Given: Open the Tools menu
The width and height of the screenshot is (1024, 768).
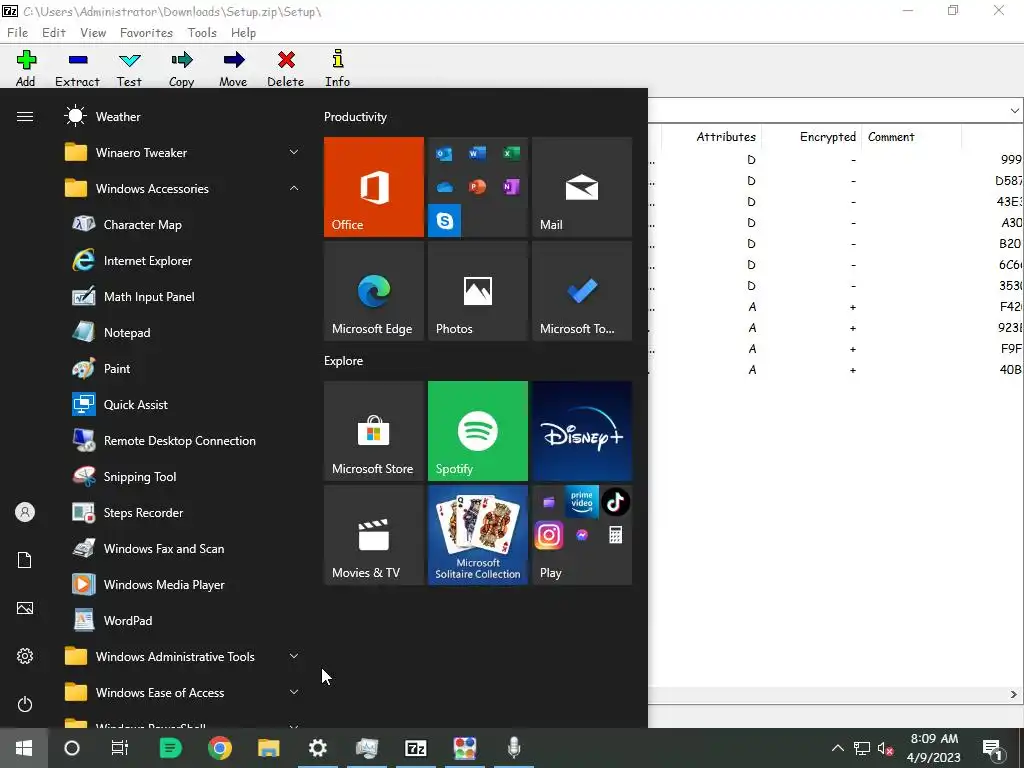Looking at the screenshot, I should click(202, 33).
